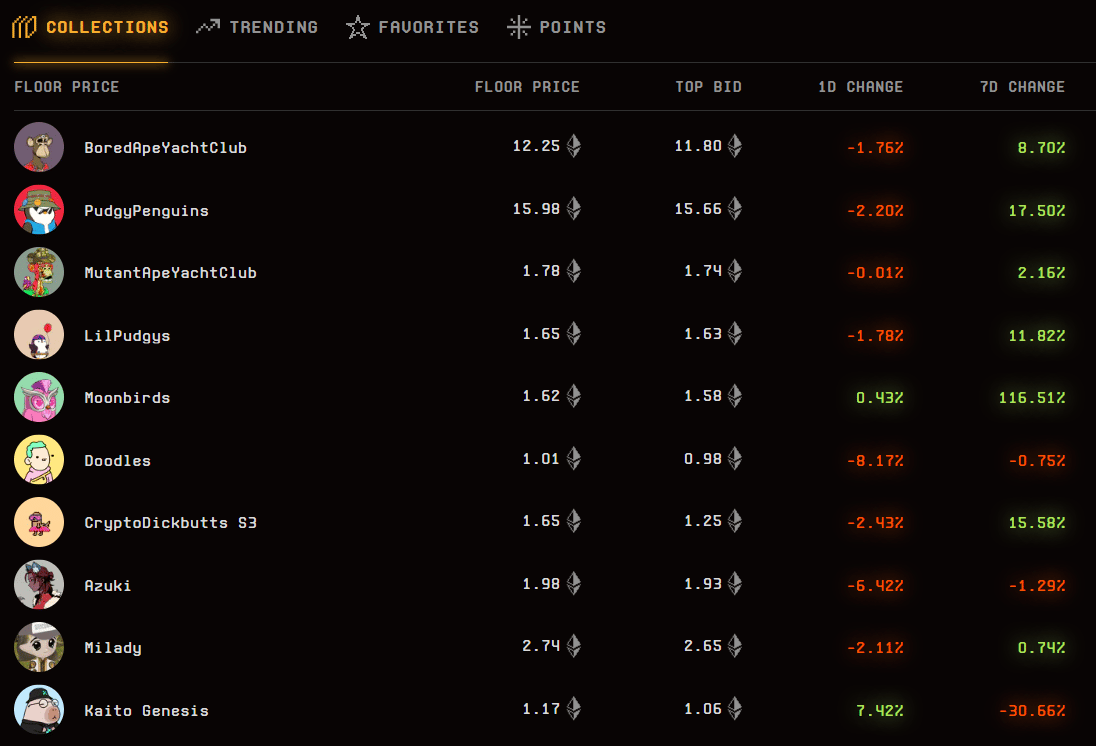Click BoredApeYachtClub -1.76% 1D change
This screenshot has width=1096, height=746.
coord(875,148)
